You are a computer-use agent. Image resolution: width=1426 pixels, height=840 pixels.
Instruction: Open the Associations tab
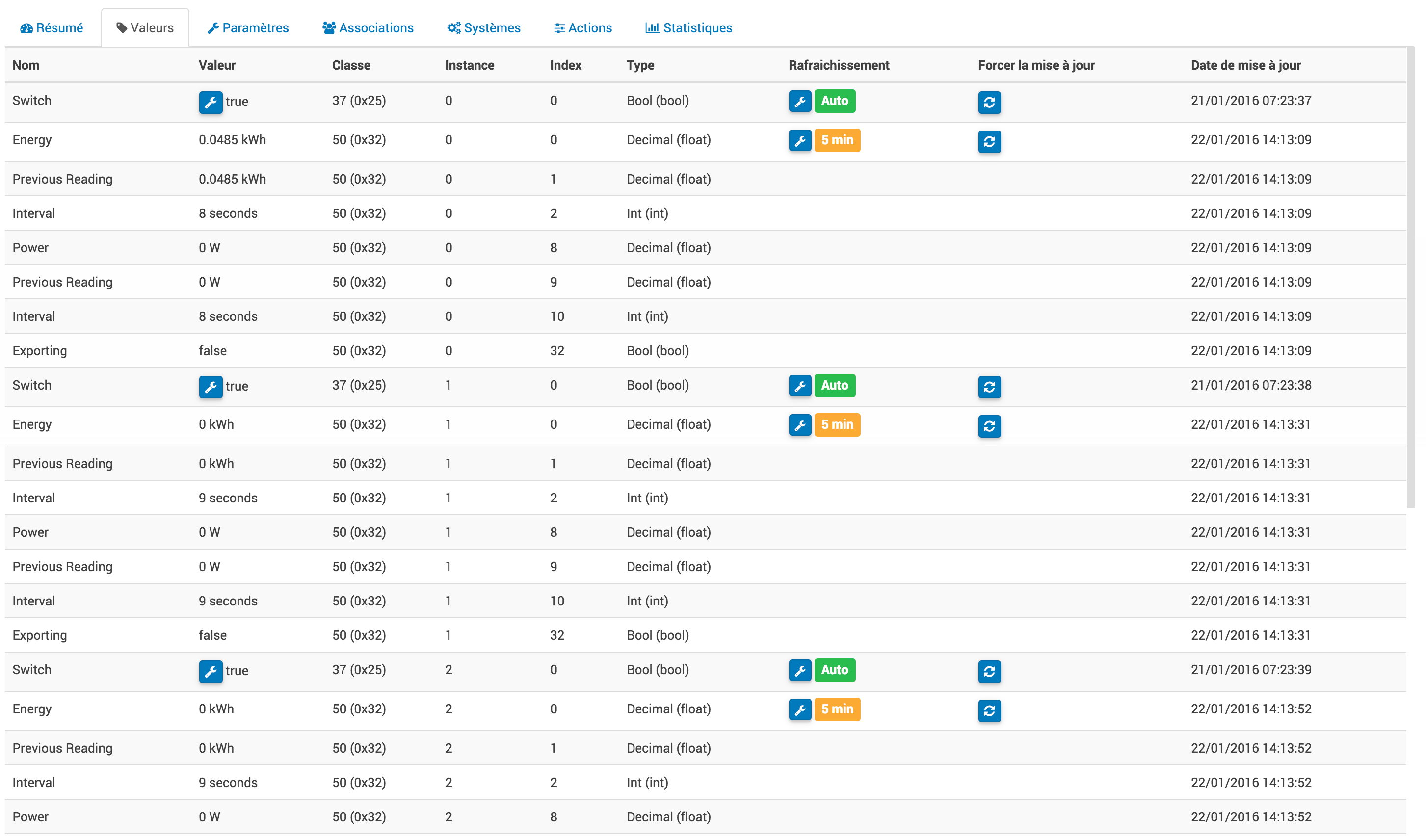(369, 28)
